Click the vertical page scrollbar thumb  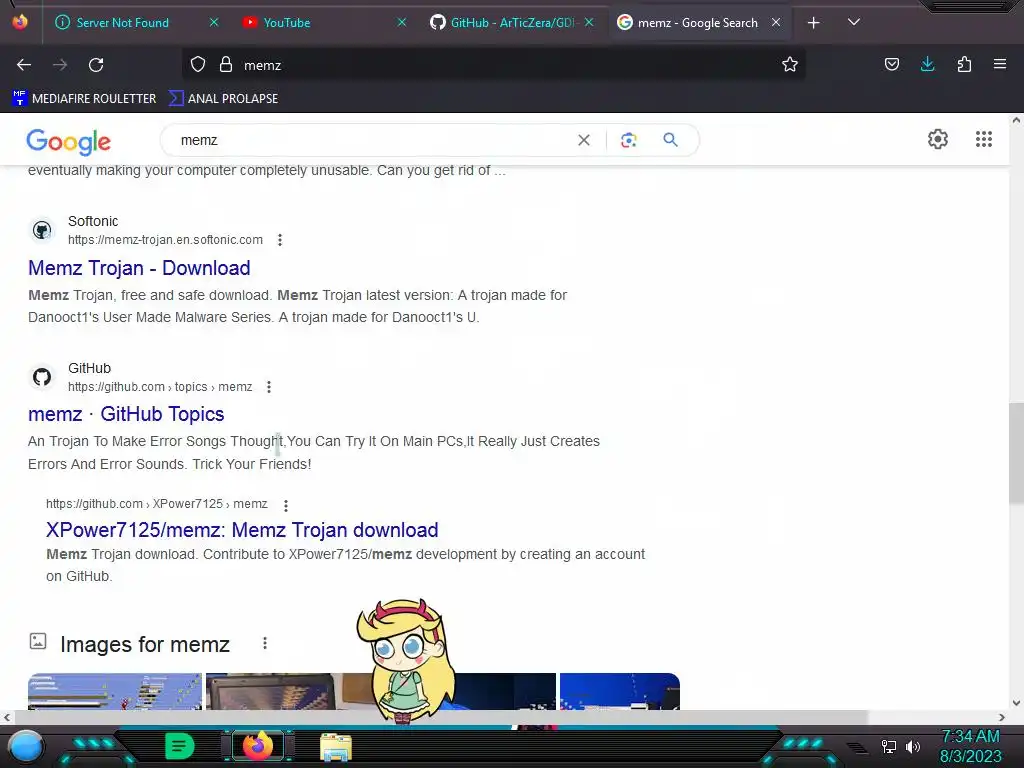[1016, 453]
